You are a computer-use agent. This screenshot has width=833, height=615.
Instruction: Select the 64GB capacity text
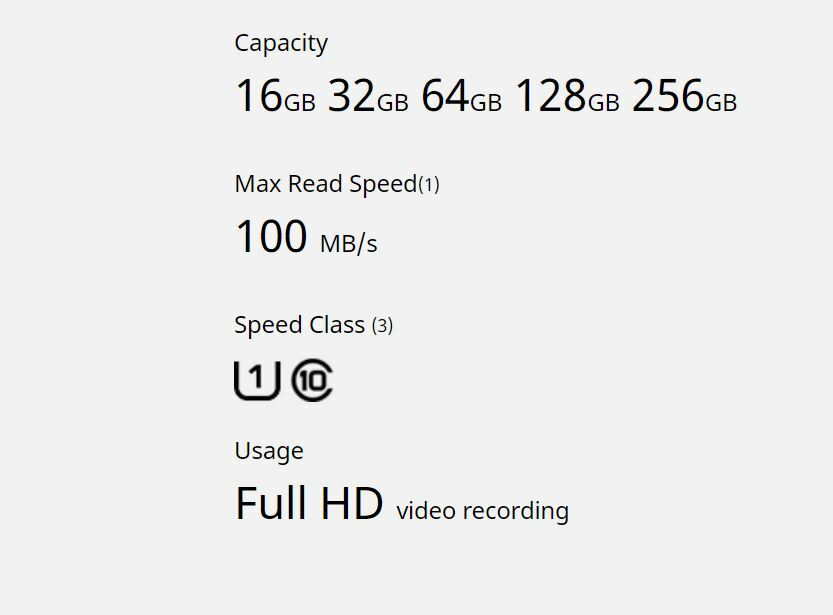coord(462,96)
